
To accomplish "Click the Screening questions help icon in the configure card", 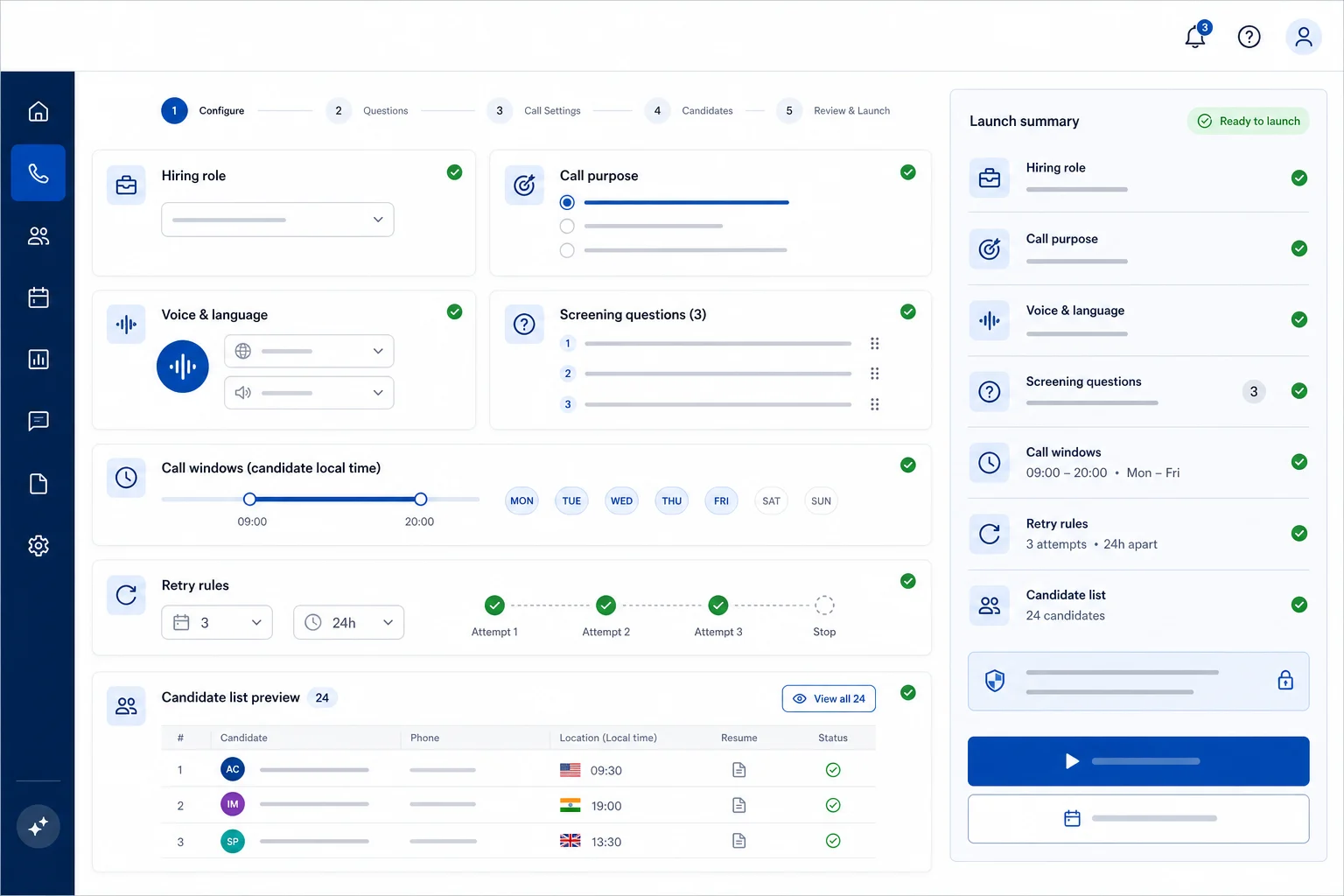I will (524, 325).
